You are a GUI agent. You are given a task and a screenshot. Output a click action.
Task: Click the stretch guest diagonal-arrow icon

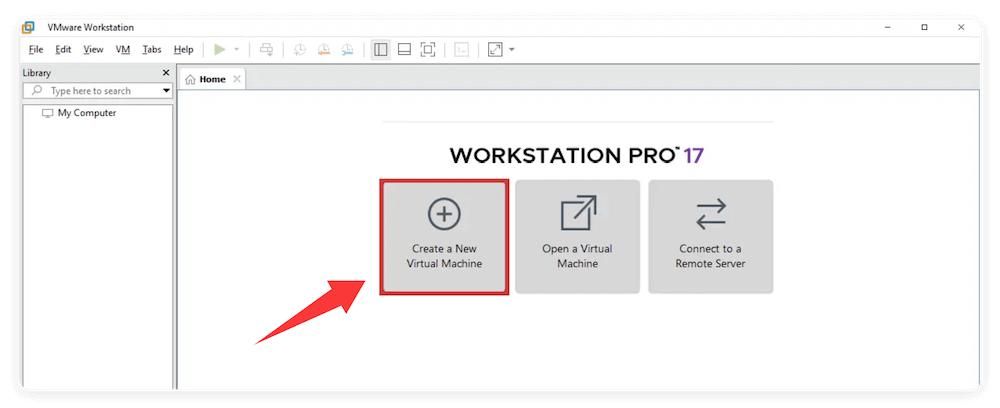coord(496,50)
